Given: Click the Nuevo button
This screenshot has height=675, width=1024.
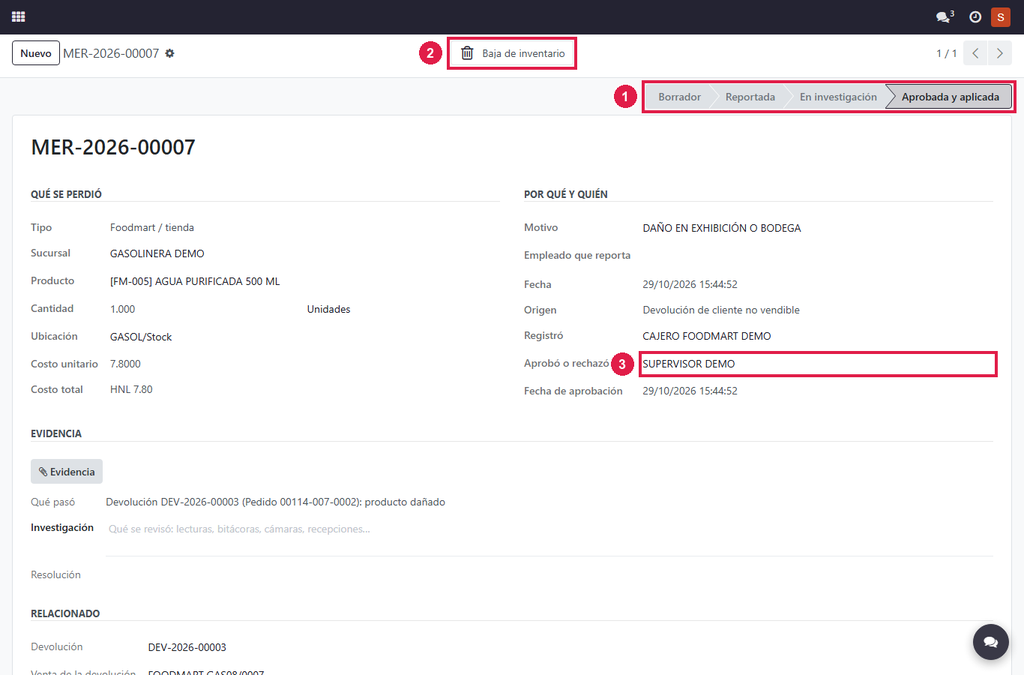Looking at the screenshot, I should [x=36, y=54].
